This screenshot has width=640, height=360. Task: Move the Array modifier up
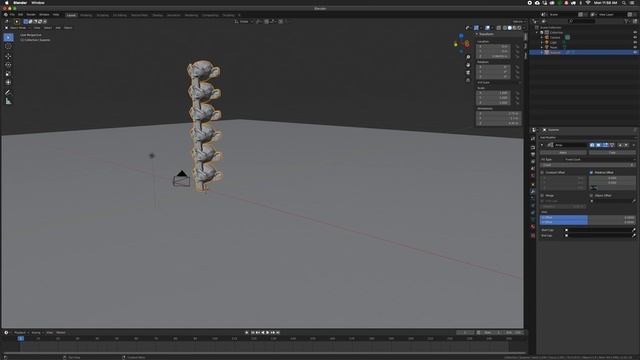pos(620,145)
